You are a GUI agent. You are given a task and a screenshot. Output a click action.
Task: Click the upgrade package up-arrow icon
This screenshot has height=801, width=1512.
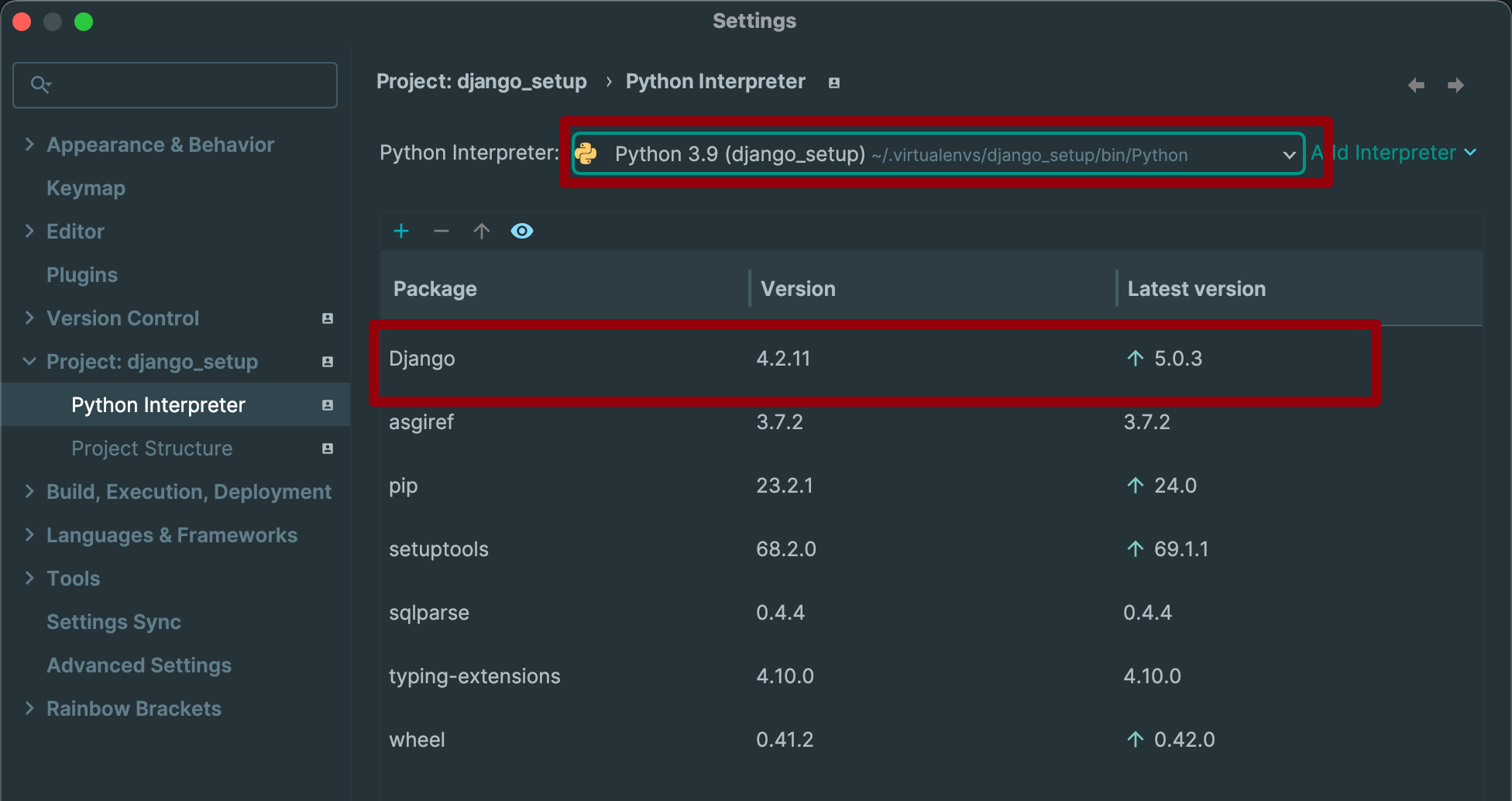click(x=482, y=231)
